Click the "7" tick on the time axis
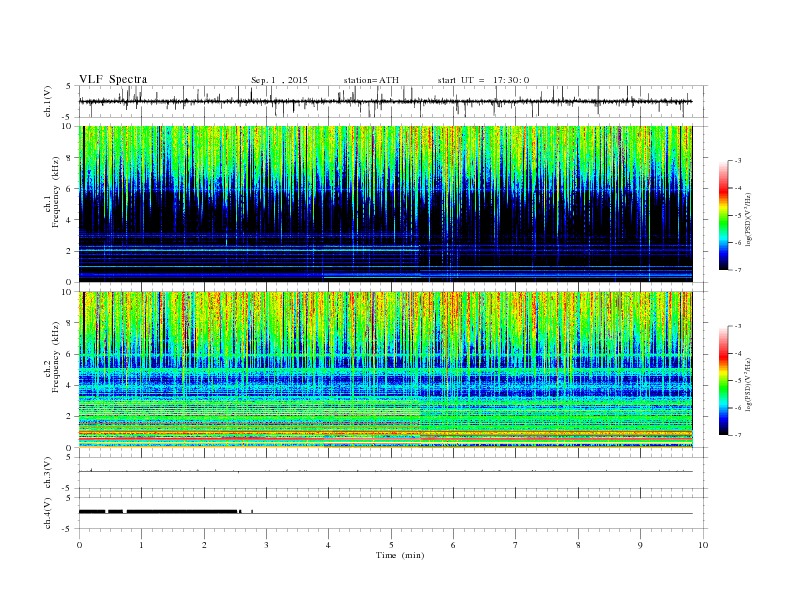 (x=516, y=545)
